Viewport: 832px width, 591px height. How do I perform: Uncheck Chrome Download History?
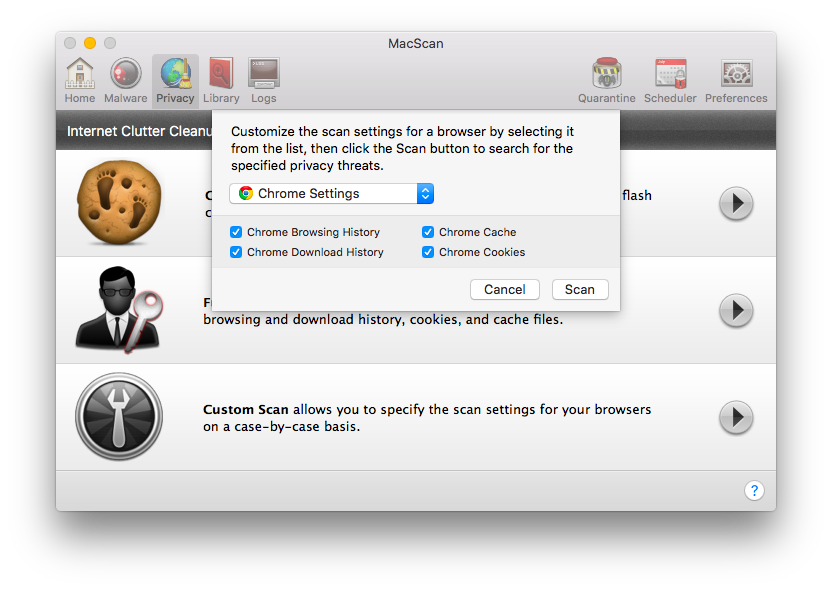[x=236, y=252]
